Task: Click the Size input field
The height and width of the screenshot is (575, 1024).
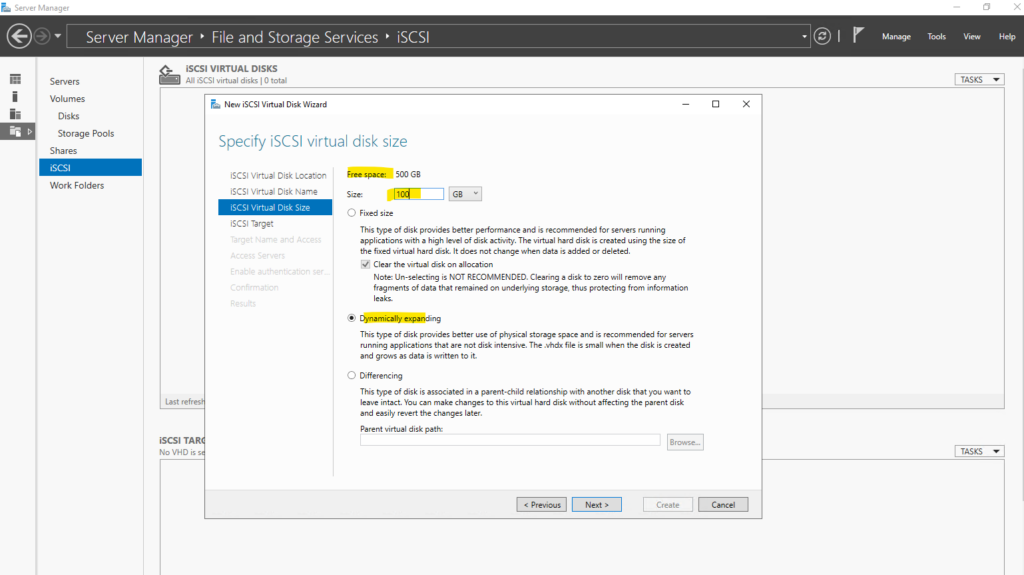Action: click(x=417, y=194)
